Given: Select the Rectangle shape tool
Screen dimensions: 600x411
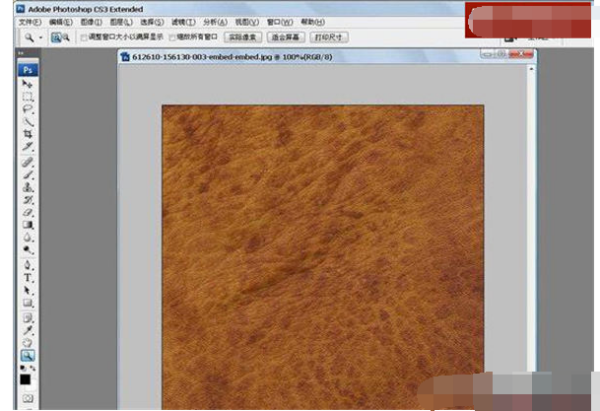Looking at the screenshot, I should click(x=28, y=303).
